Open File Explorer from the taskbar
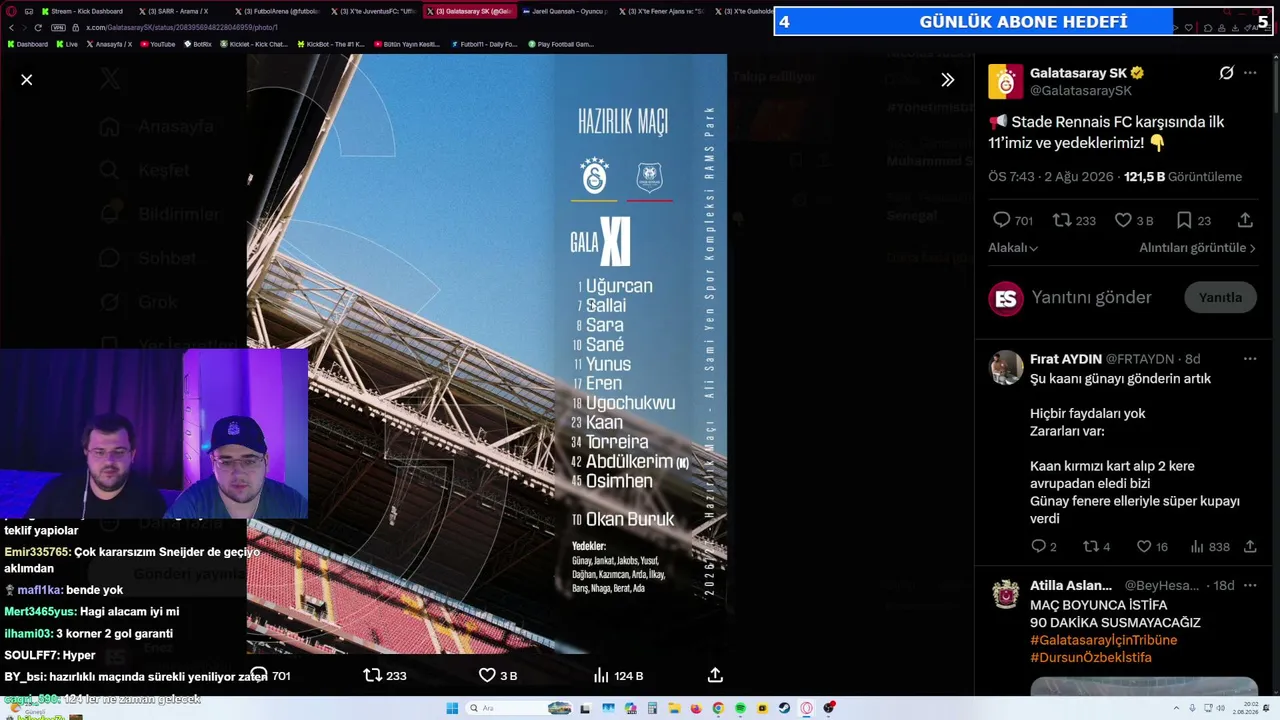The image size is (1280, 720). coord(674,708)
